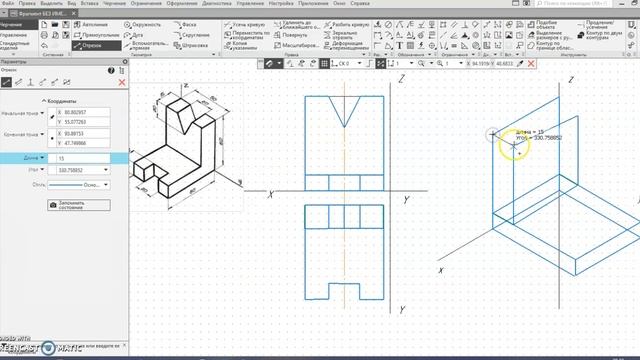Image resolution: width=640 pixels, height=360 pixels.
Task: Click the red X in the view toolbar
Action: (531, 64)
